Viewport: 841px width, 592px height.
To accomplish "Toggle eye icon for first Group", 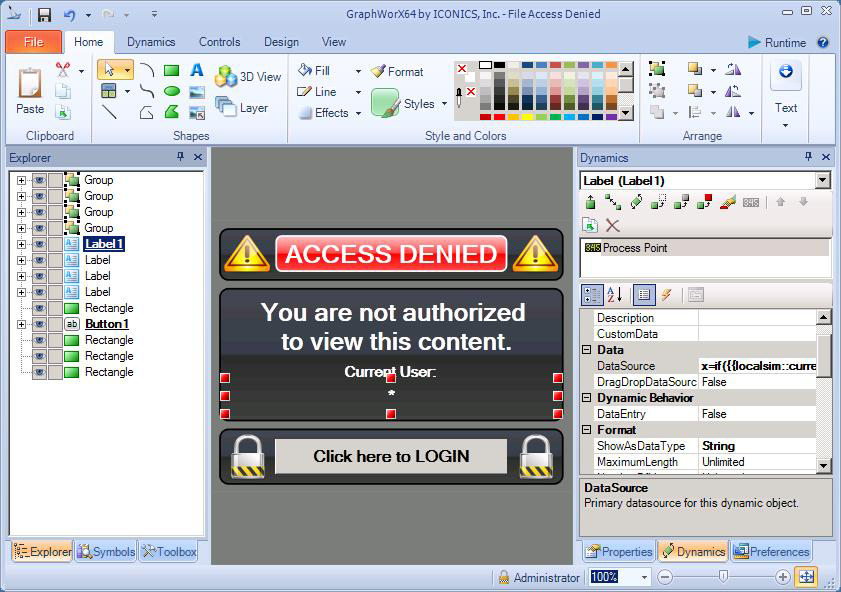I will [x=39, y=180].
